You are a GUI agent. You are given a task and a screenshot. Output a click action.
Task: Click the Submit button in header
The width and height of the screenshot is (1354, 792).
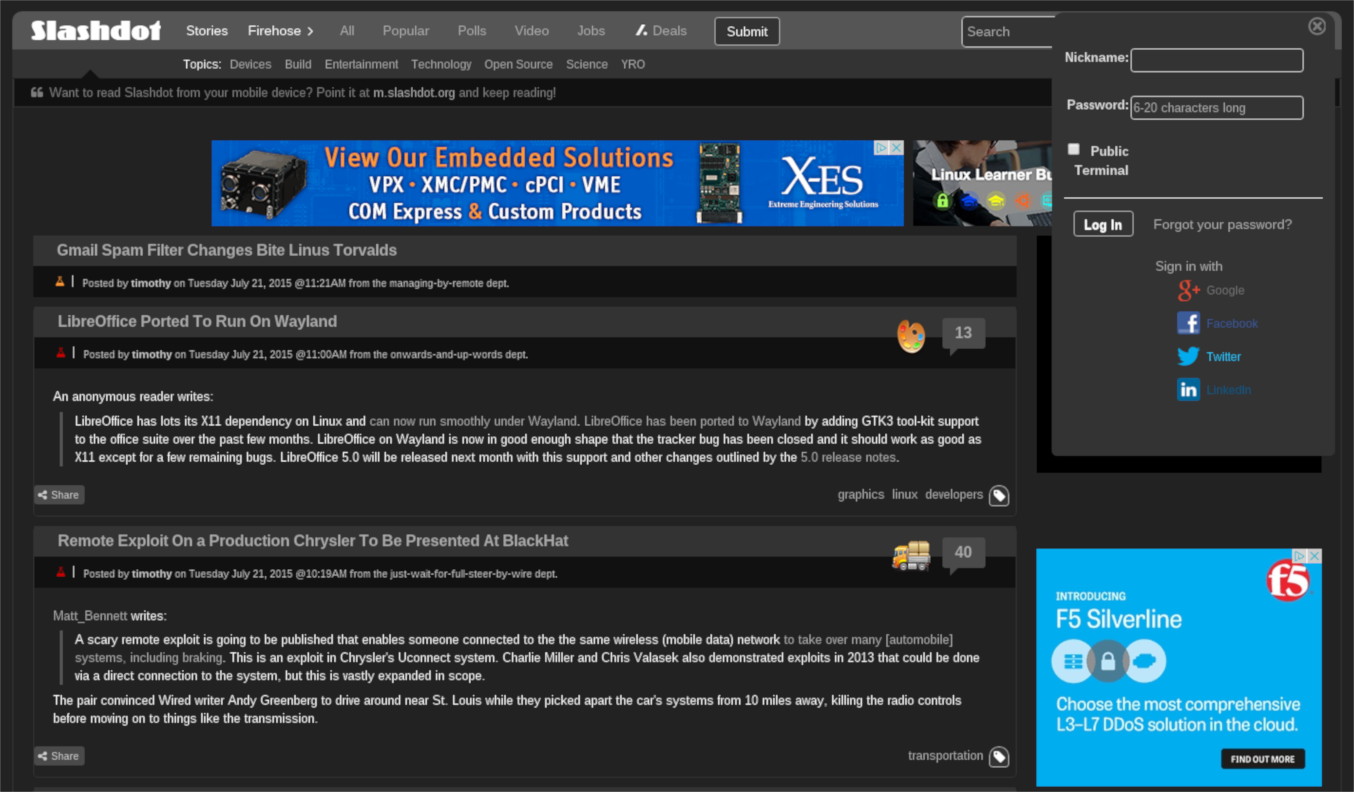tap(747, 32)
